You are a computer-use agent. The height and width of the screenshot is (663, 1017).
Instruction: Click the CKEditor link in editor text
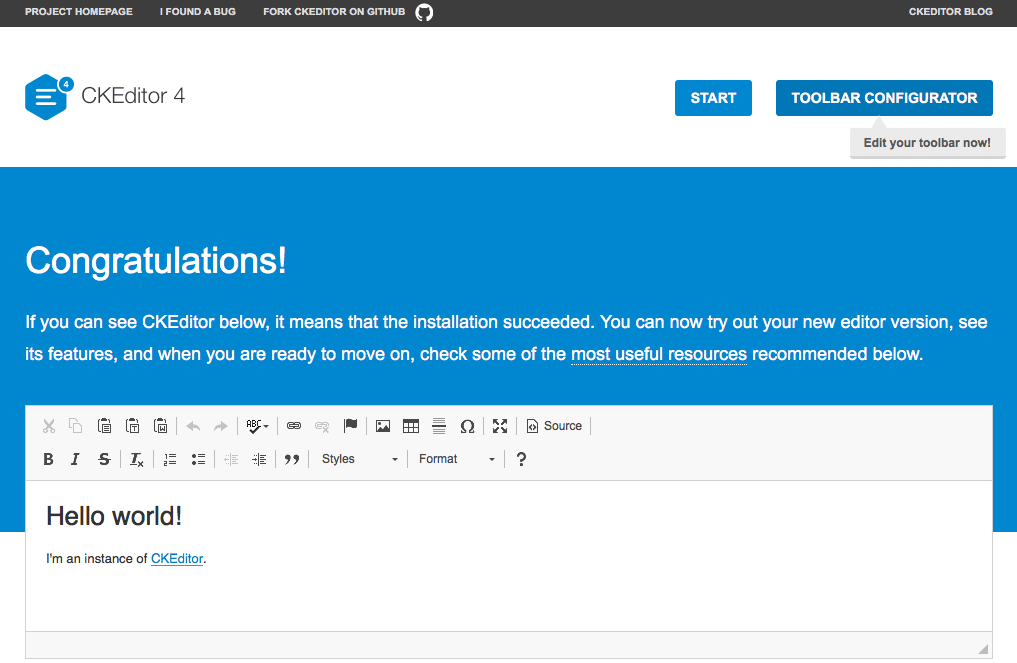[177, 559]
